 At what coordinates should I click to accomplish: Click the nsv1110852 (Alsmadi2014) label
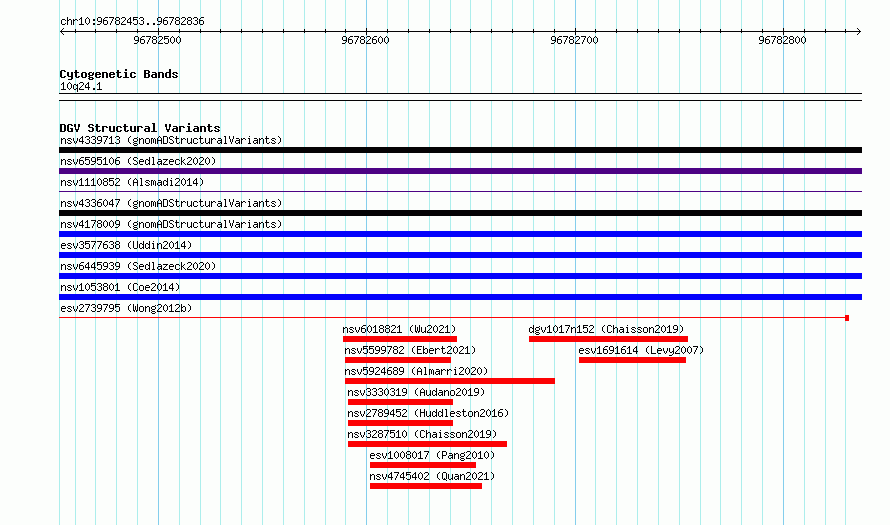pos(132,182)
